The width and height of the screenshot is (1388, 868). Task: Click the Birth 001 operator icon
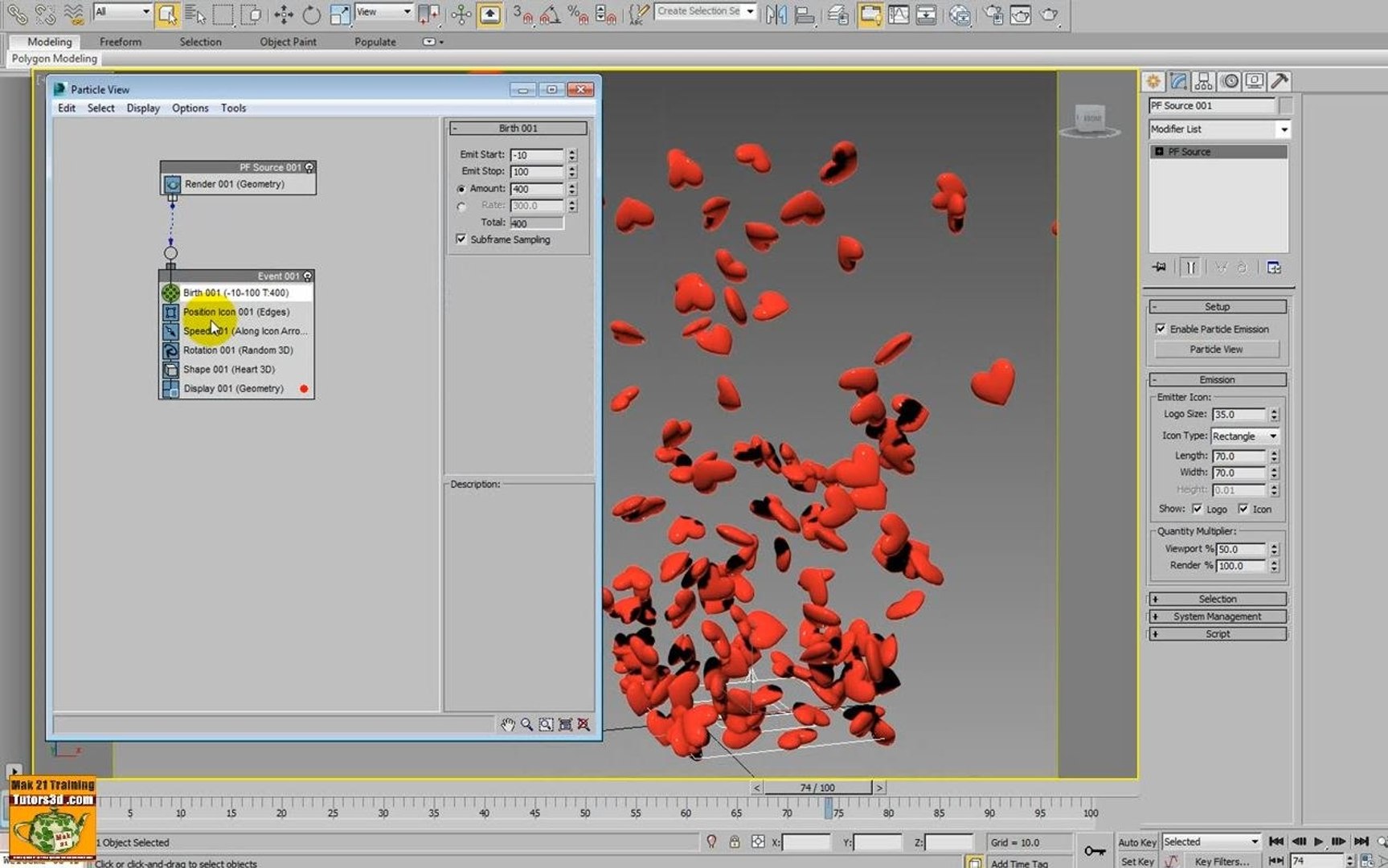point(170,293)
